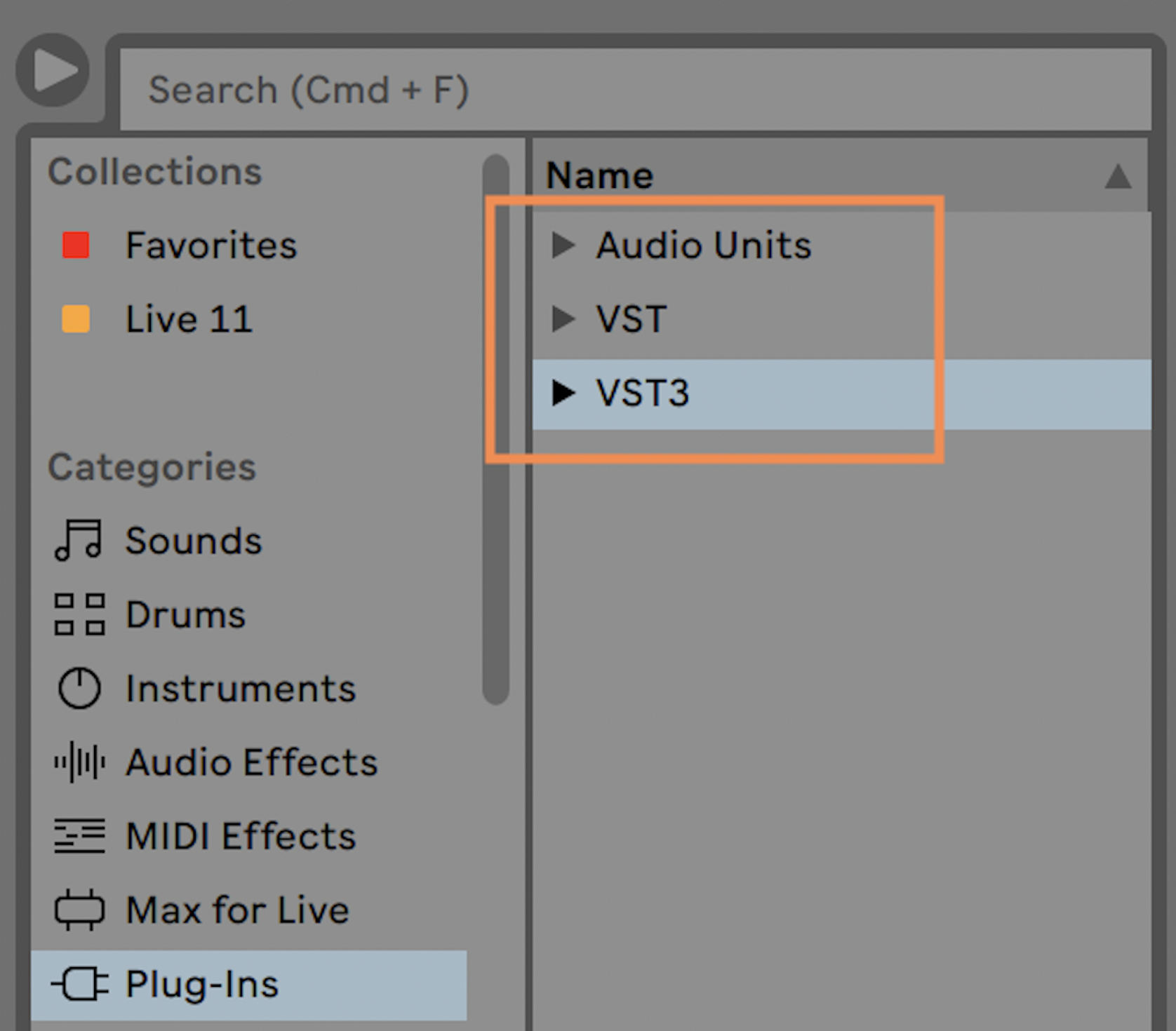Select the Plug-Ins category icon

point(79,984)
